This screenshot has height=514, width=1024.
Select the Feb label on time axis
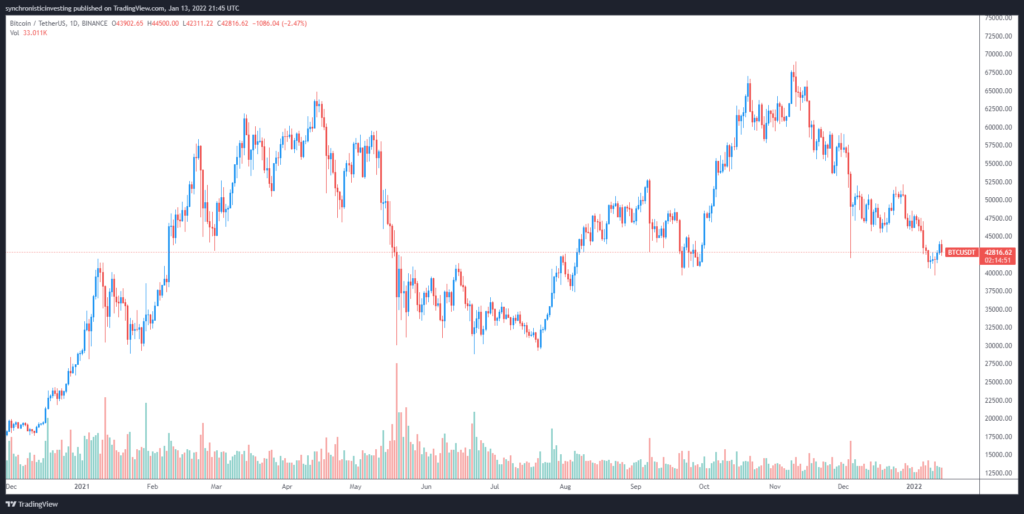pos(153,487)
